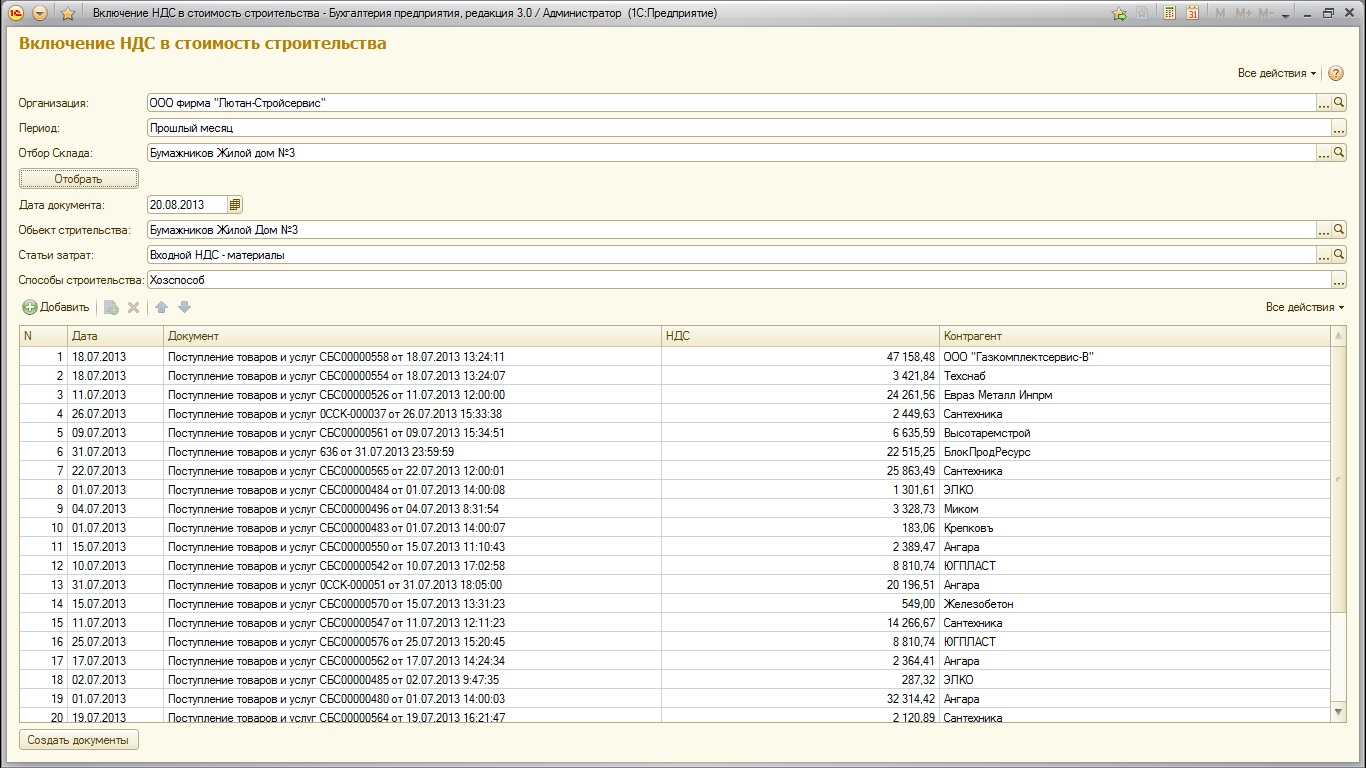
Task: Click the M- memory subtract button
Action: [1265, 14]
